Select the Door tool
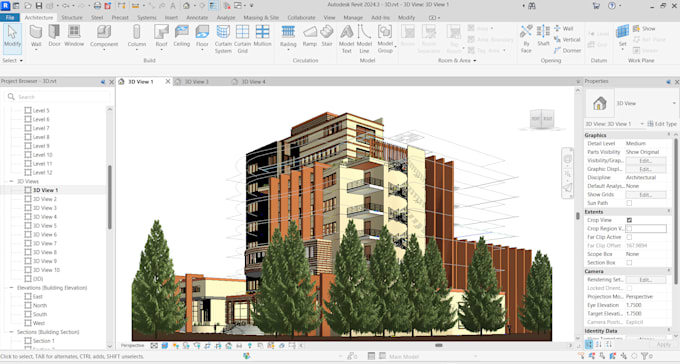This screenshot has width=680, height=364. coord(54,36)
